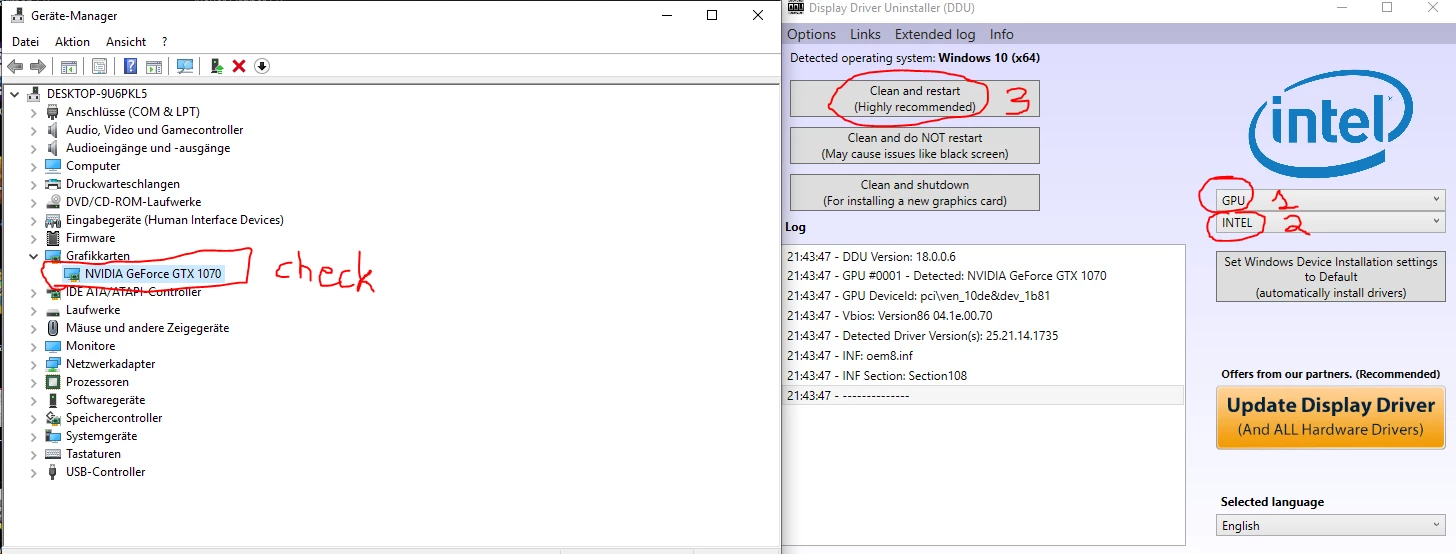The image size is (1456, 554).
Task: Click the Geräte-Manager title bar icon
Action: click(x=17, y=16)
